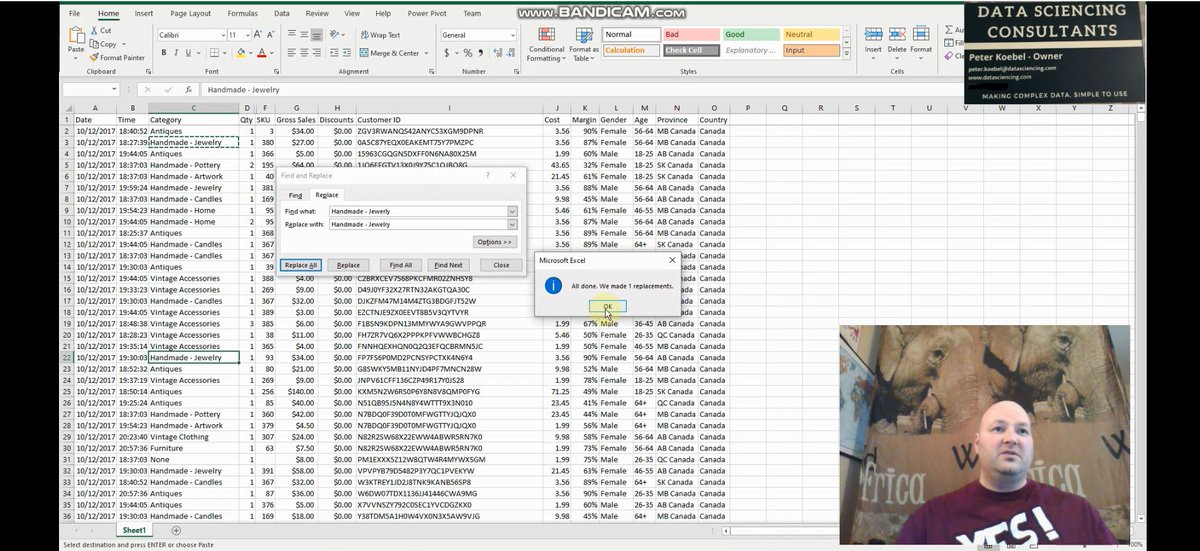The image size is (1200, 551).
Task: Click the Find Next button
Action: click(x=448, y=265)
